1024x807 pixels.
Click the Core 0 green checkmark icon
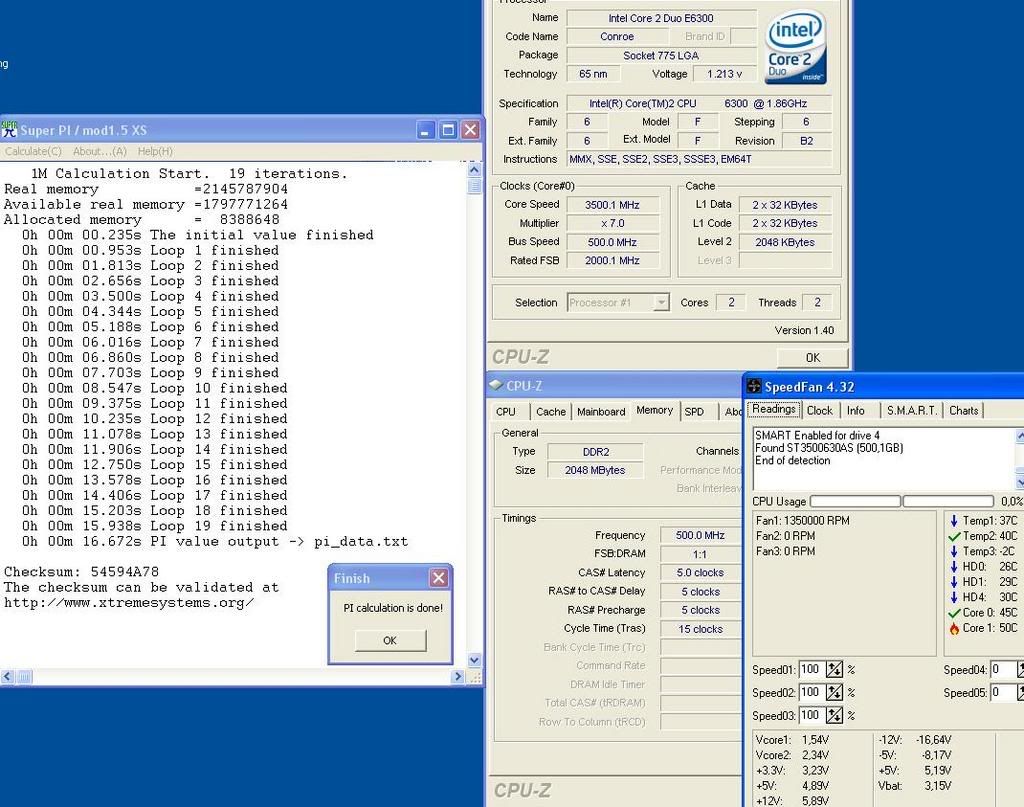pos(954,612)
